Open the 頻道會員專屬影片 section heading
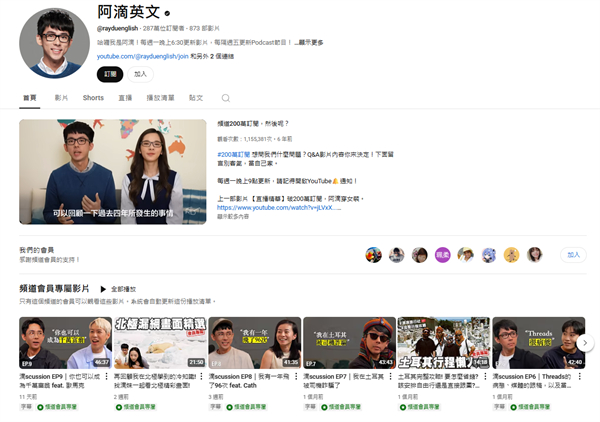The image size is (600, 422). tap(54, 288)
